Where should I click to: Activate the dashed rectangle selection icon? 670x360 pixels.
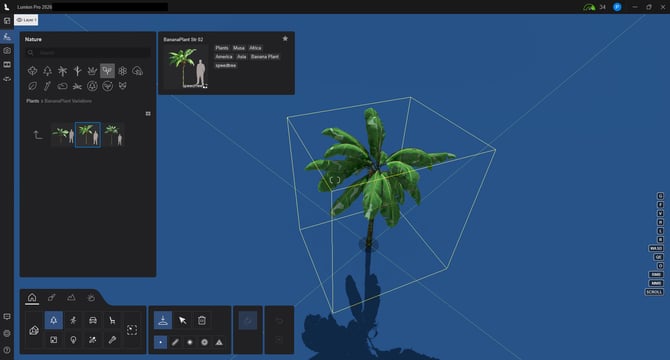tap(132, 330)
